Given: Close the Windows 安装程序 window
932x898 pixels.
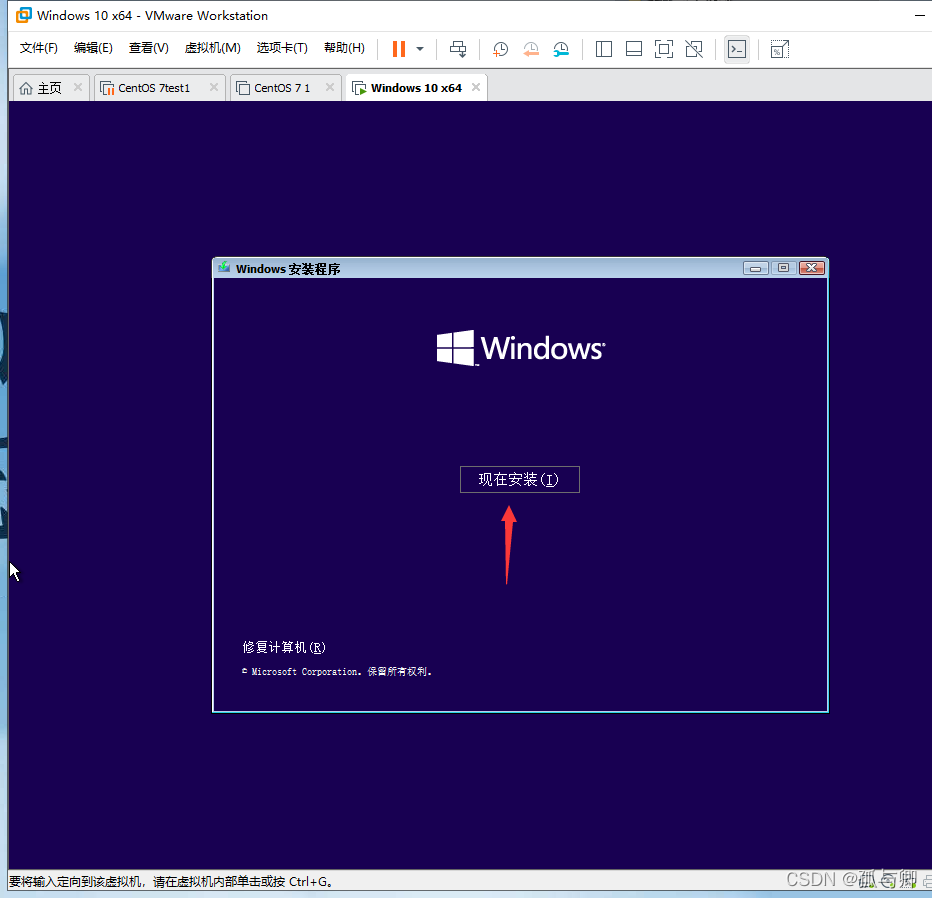Looking at the screenshot, I should [811, 269].
